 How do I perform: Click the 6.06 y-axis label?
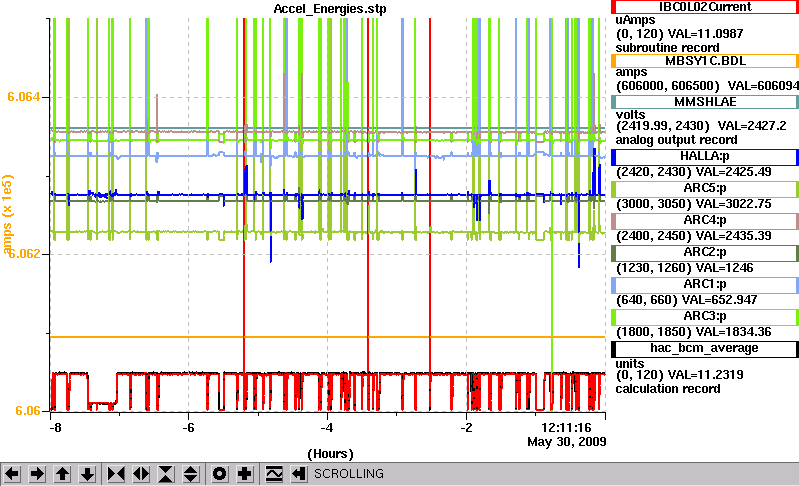pyautogui.click(x=28, y=411)
